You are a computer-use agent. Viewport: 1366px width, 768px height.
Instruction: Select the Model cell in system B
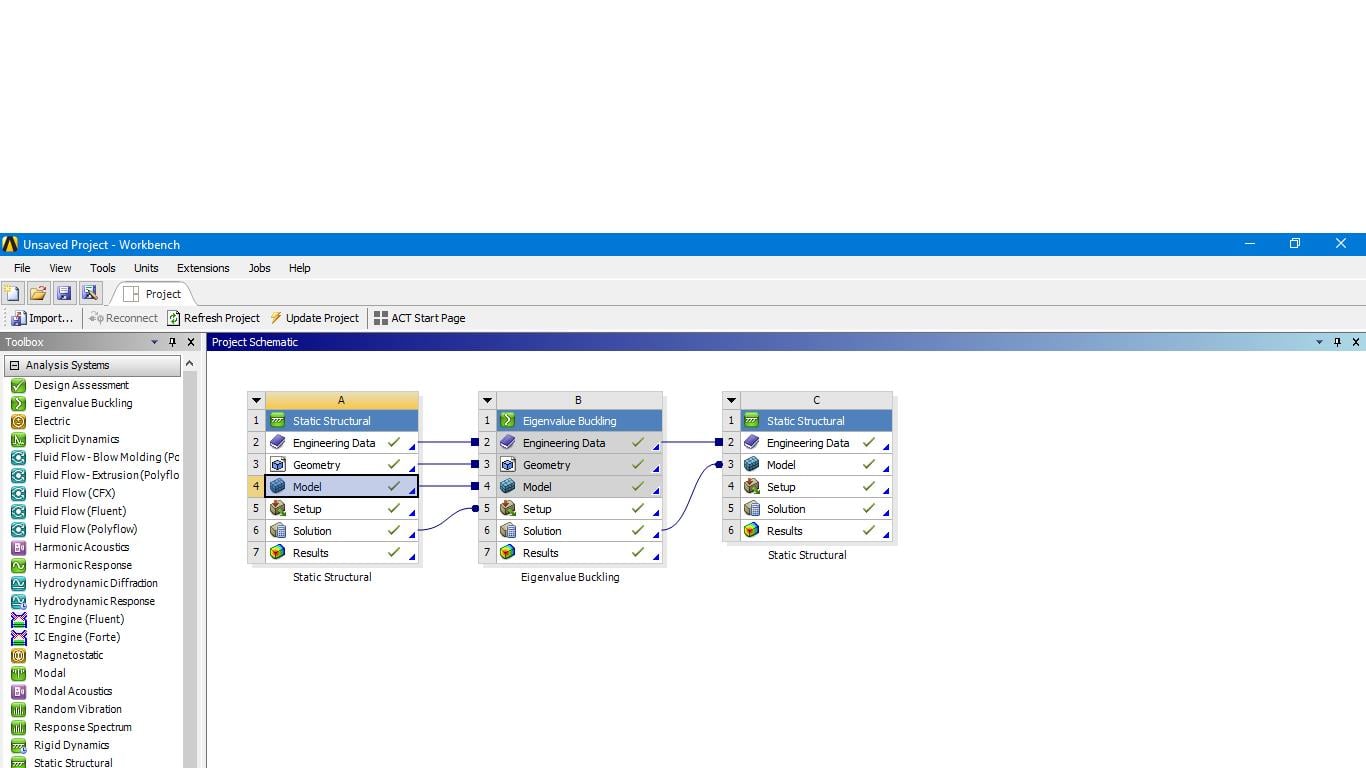pos(579,487)
